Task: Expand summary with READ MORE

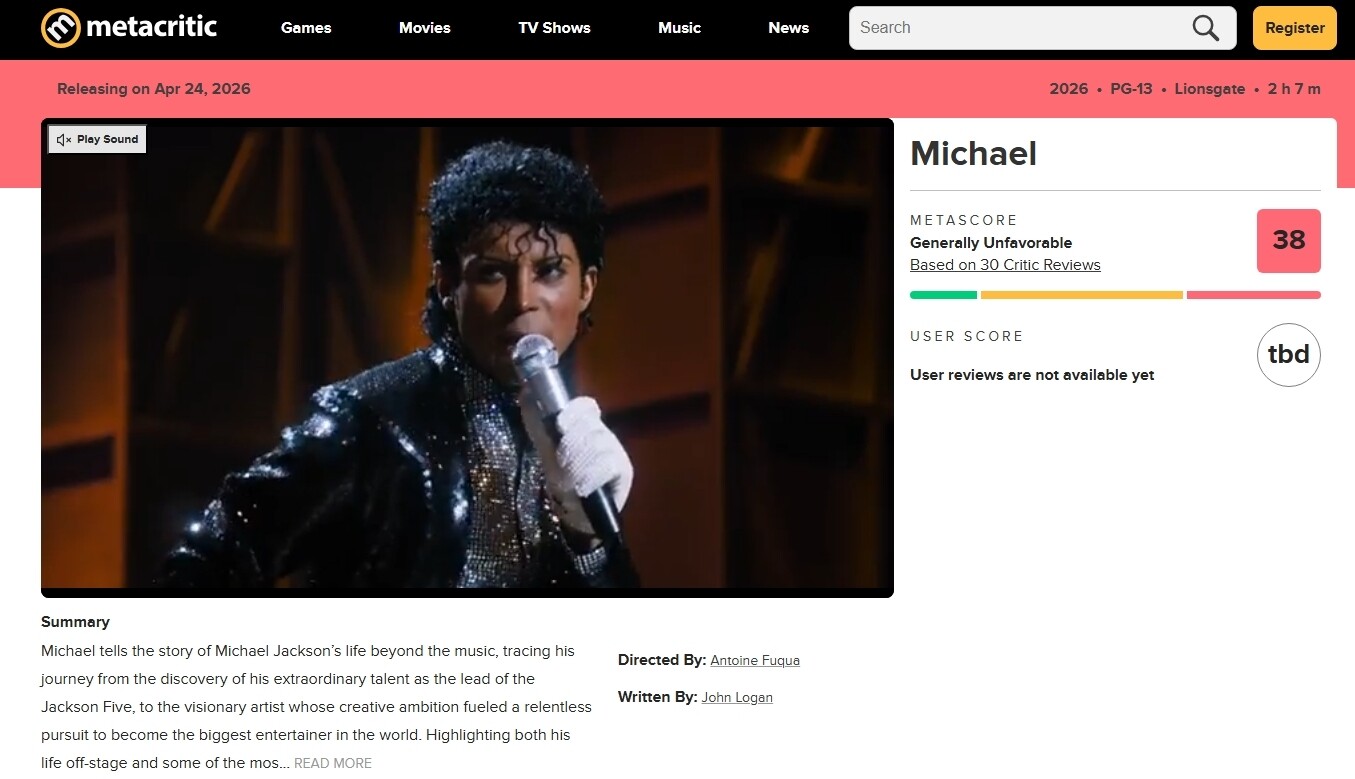Action: pos(333,763)
